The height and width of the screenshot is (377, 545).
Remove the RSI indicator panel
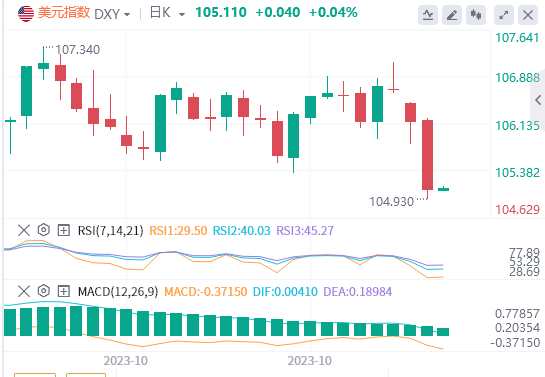point(24,230)
